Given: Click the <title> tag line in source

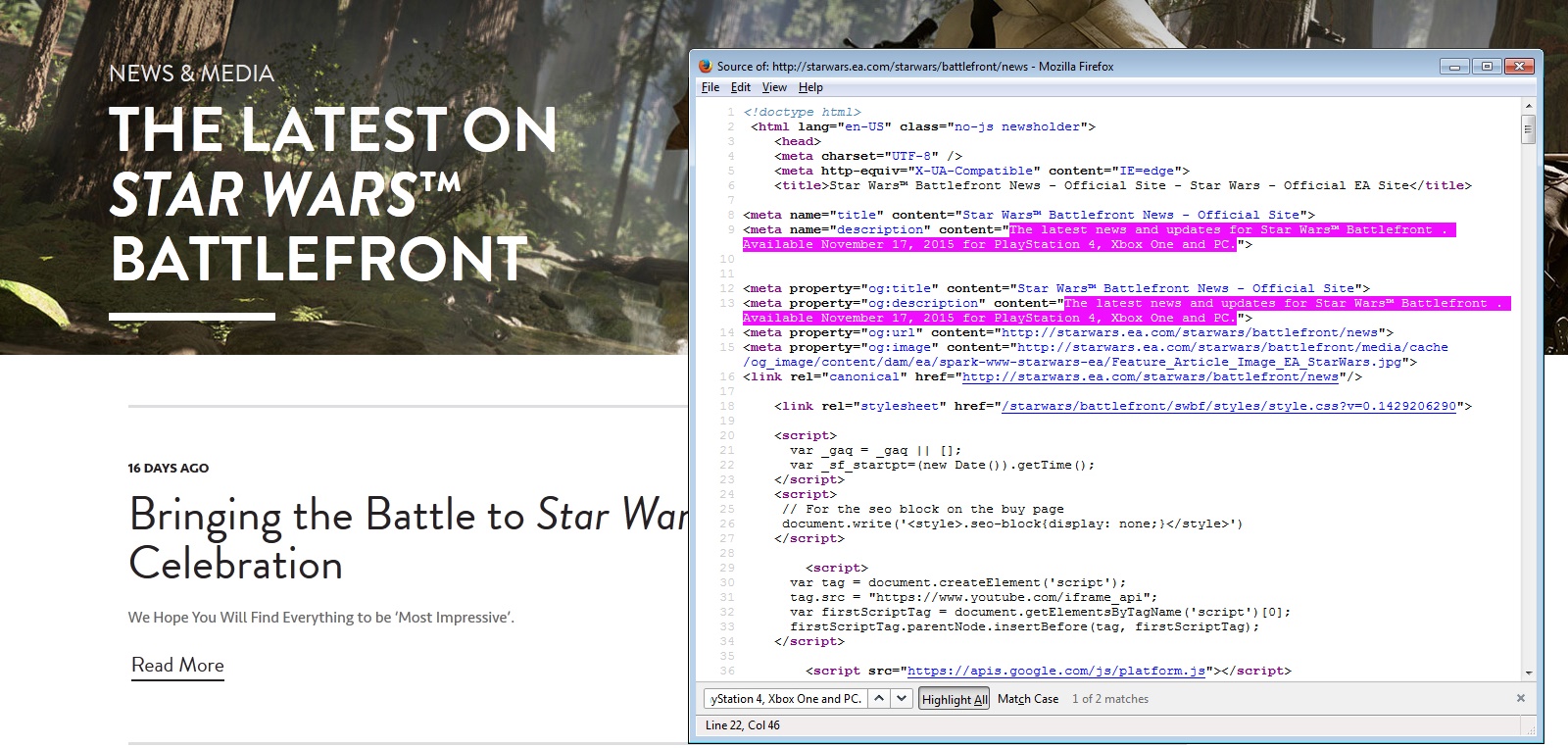Looking at the screenshot, I should (x=1123, y=185).
